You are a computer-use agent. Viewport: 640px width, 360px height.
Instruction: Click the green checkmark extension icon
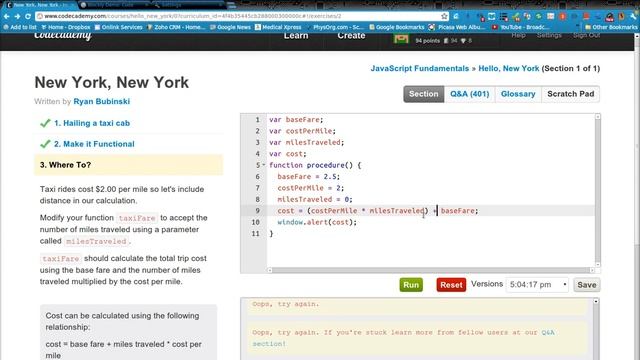click(x=516, y=16)
